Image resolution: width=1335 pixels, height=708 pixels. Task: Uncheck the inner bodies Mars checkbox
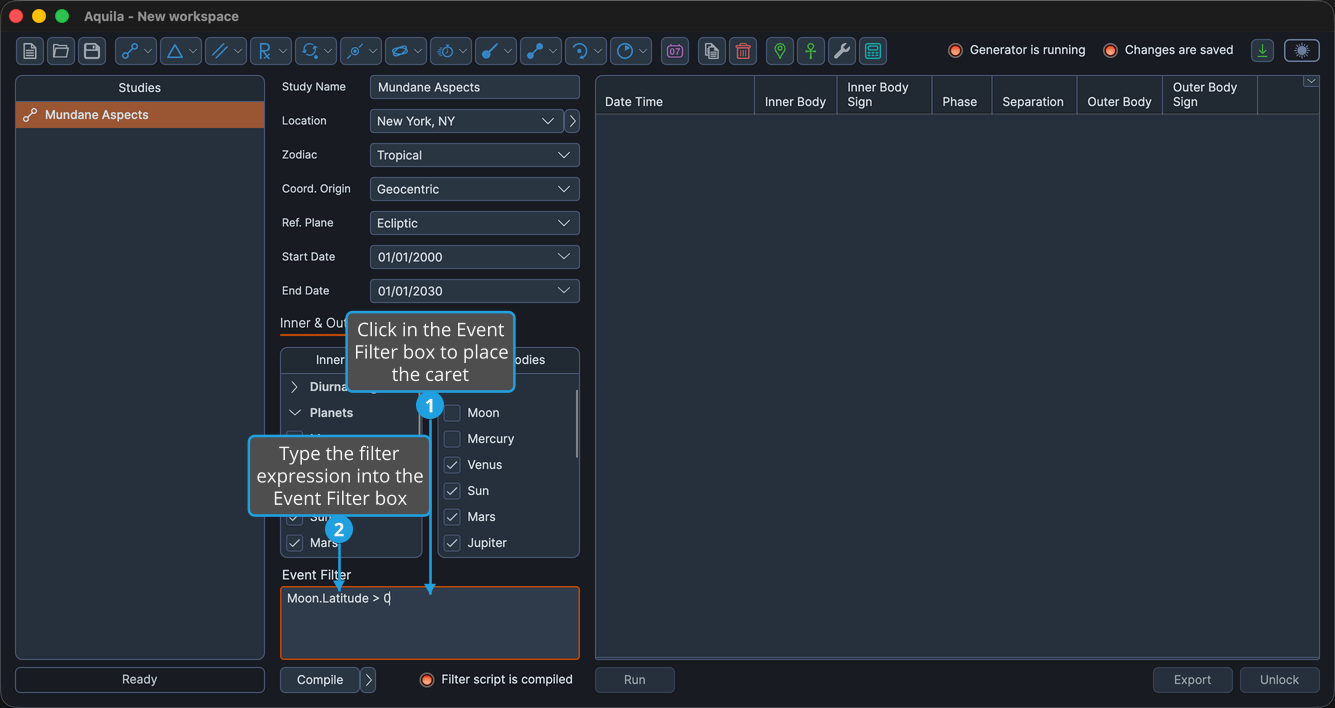coord(294,543)
